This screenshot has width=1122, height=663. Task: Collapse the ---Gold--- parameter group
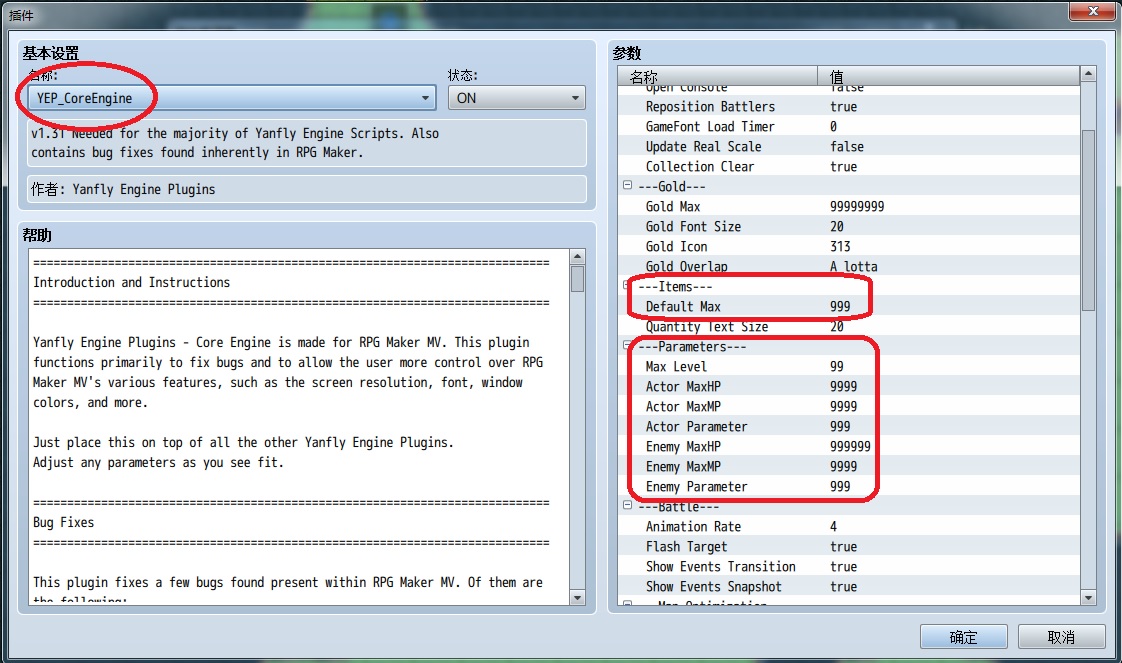point(628,185)
